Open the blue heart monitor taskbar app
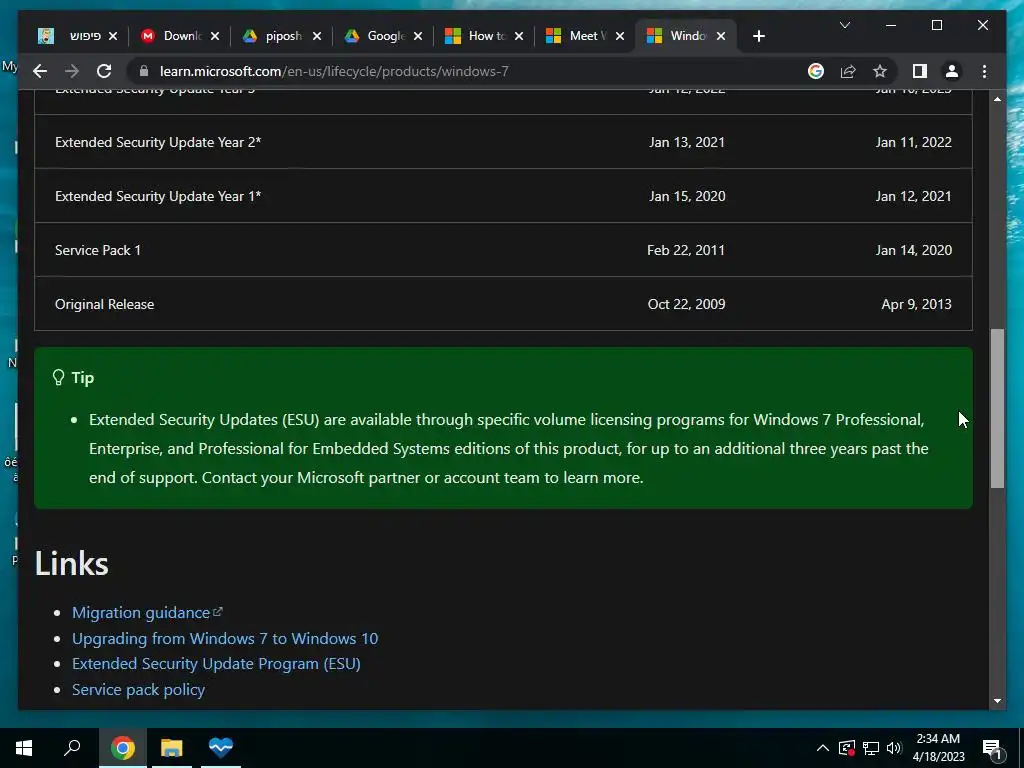 coord(221,748)
